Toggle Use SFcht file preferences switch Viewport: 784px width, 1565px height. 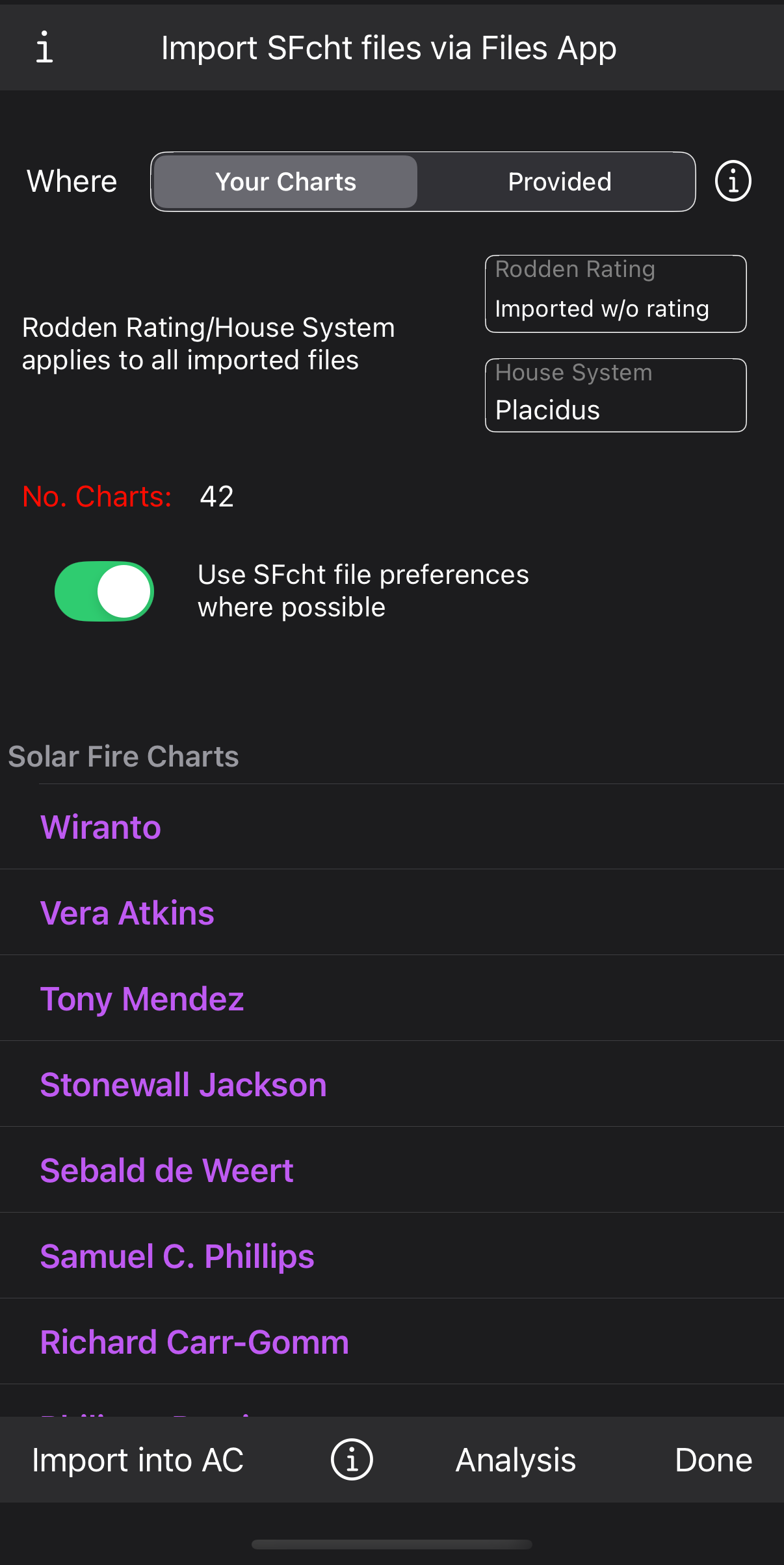(105, 591)
